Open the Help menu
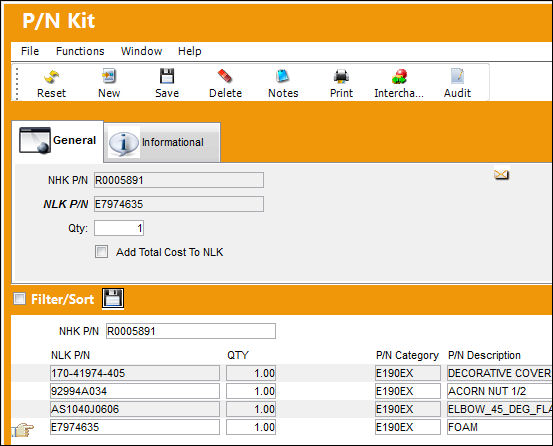 coord(190,51)
